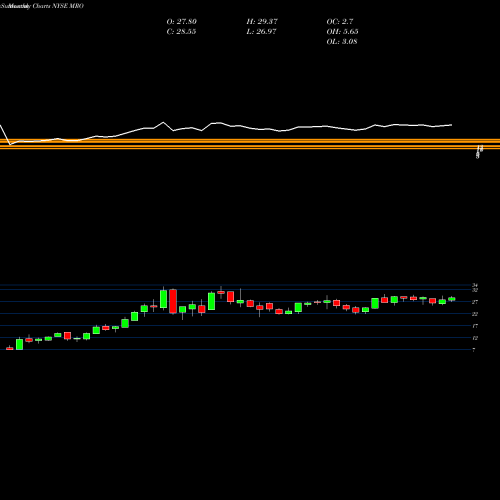Click the 17 price axis label
This screenshot has height=500, width=500.
[475, 326]
